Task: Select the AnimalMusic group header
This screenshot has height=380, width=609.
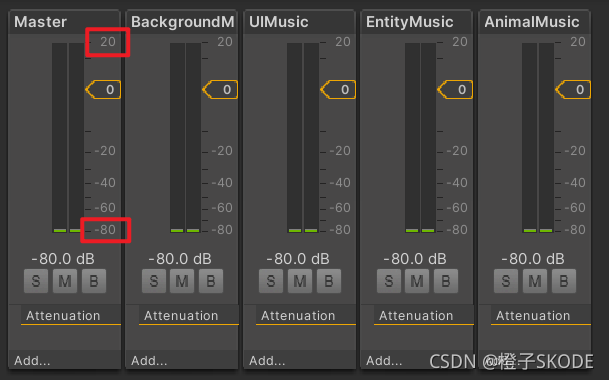Action: point(534,22)
